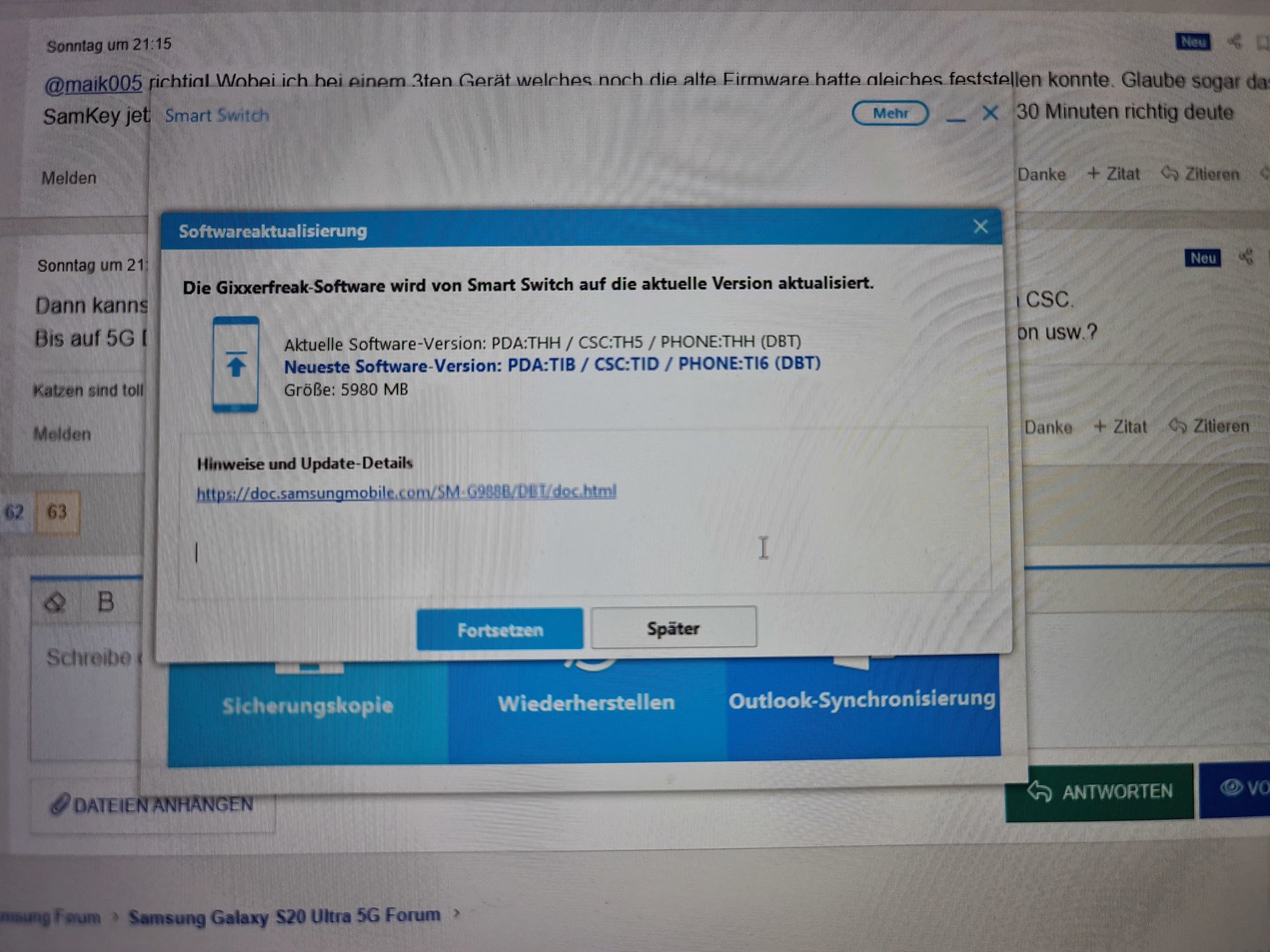Toggle bold formatting in forum editor
Image resolution: width=1270 pixels, height=952 pixels.
105,602
